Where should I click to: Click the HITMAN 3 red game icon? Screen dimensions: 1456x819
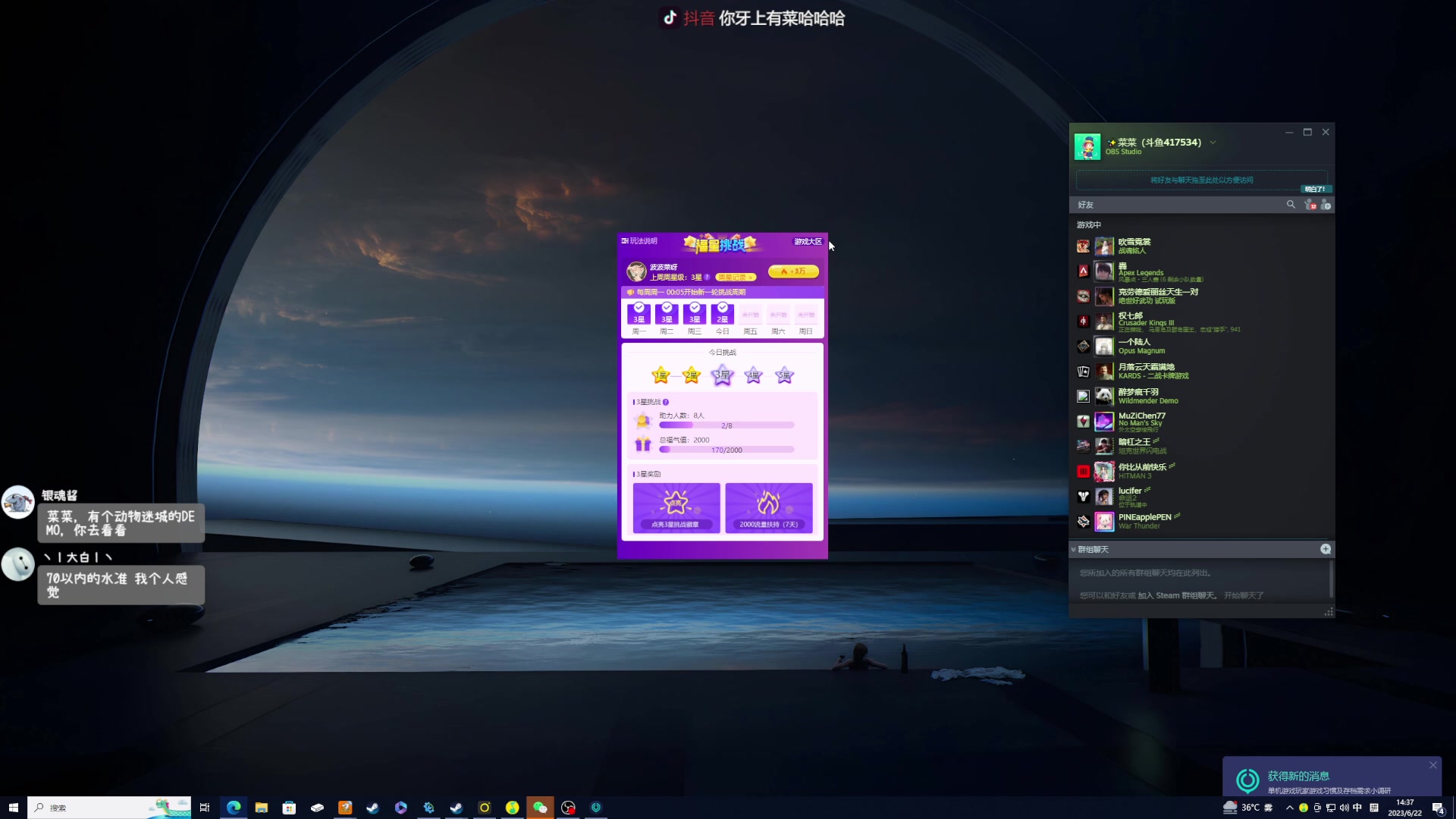tap(1083, 472)
